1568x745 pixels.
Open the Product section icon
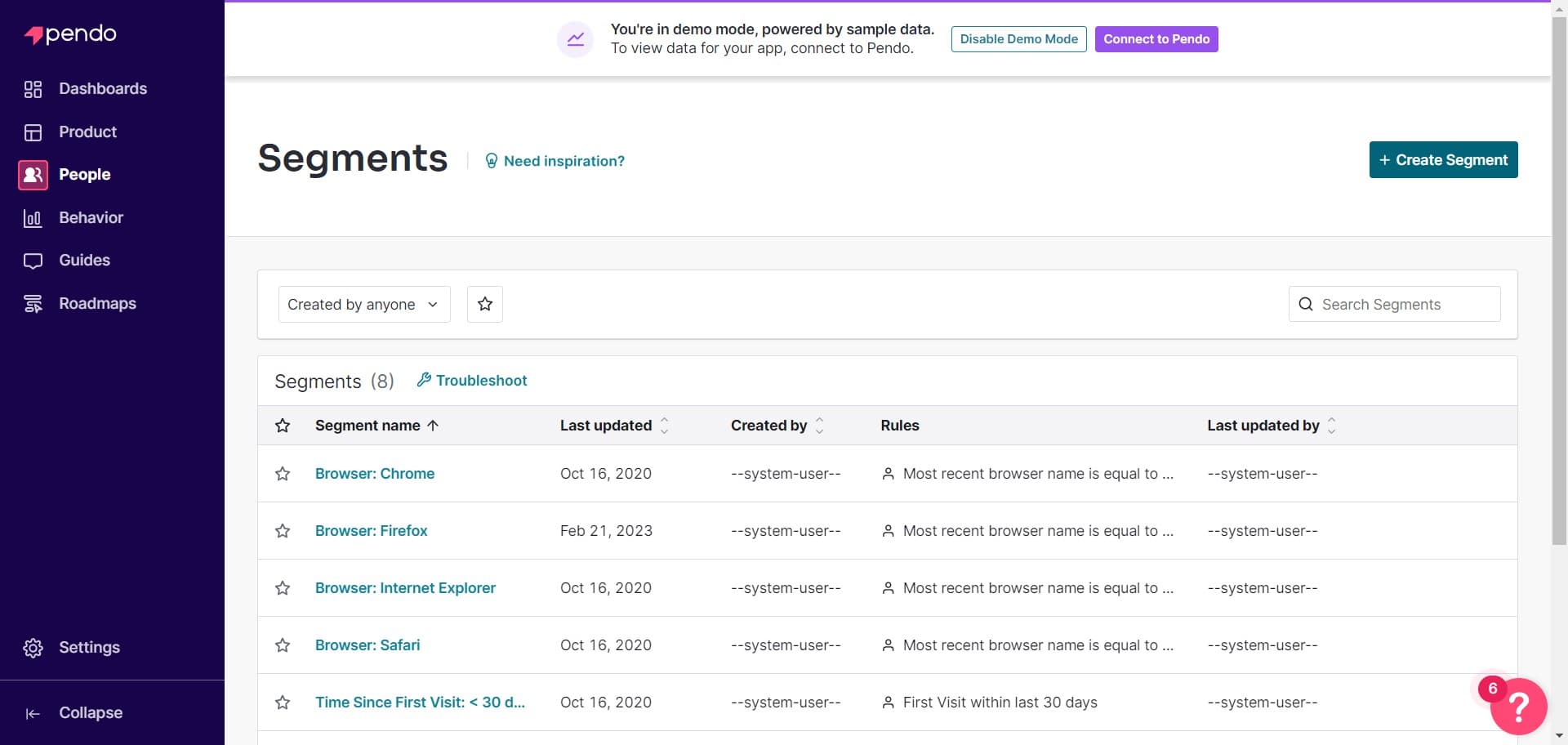pos(33,132)
